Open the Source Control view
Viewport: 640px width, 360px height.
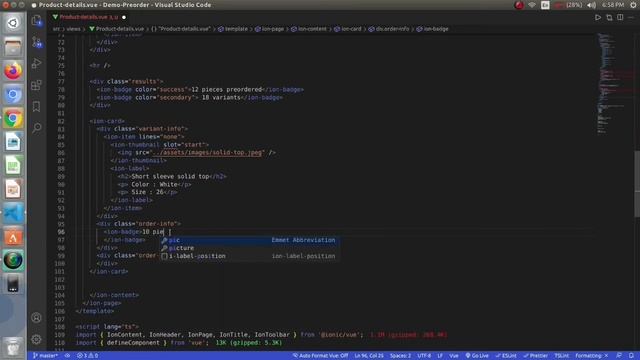pyautogui.click(x=37, y=42)
